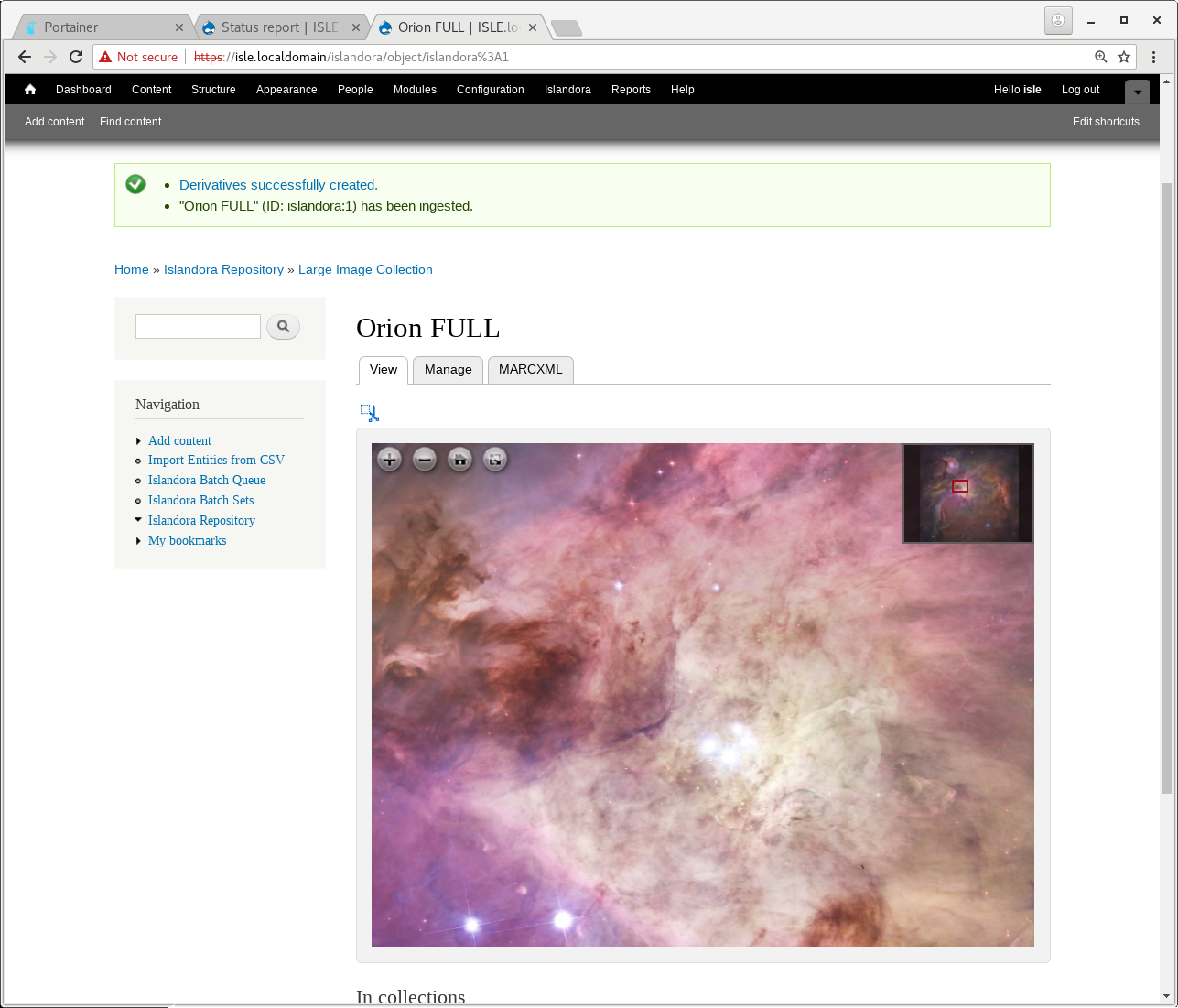Open the Dashboard admin menu
The width and height of the screenshot is (1178, 1008).
coord(83,90)
